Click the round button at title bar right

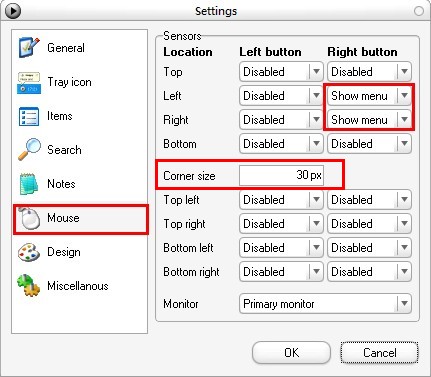point(419,11)
